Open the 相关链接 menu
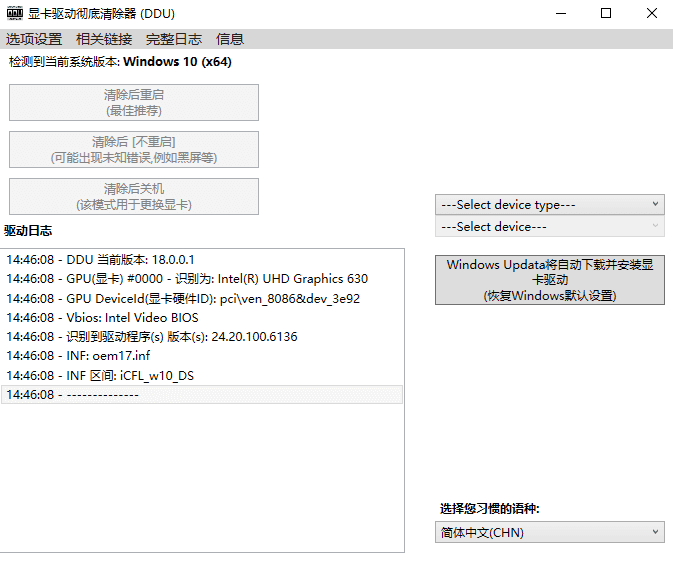This screenshot has height=563, width=673. [x=104, y=39]
